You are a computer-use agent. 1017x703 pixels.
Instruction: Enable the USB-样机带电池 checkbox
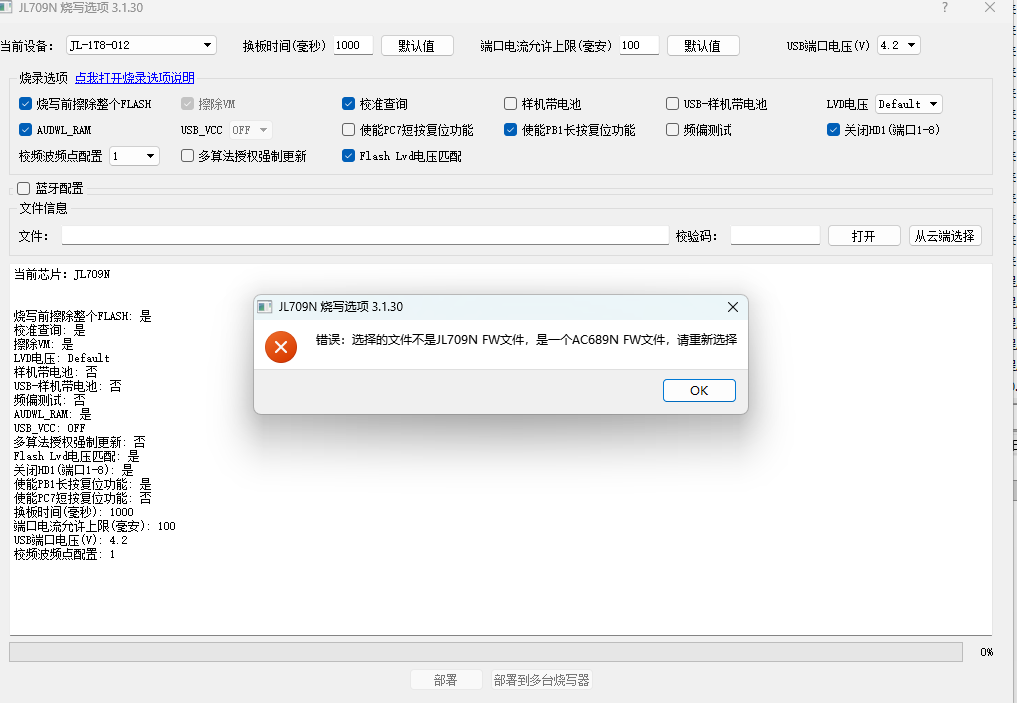673,104
